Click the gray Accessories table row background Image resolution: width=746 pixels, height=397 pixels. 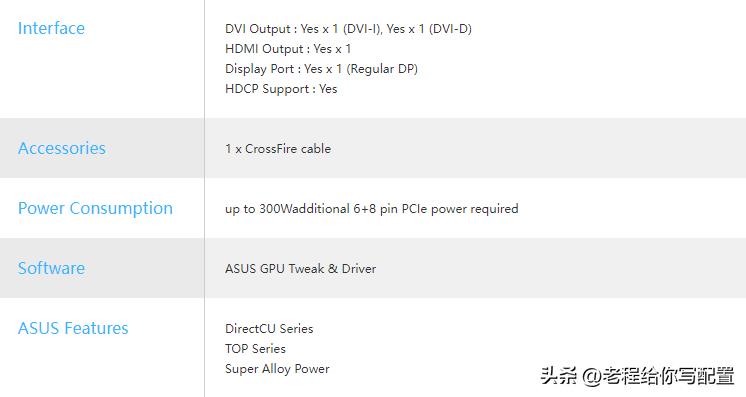click(x=373, y=148)
